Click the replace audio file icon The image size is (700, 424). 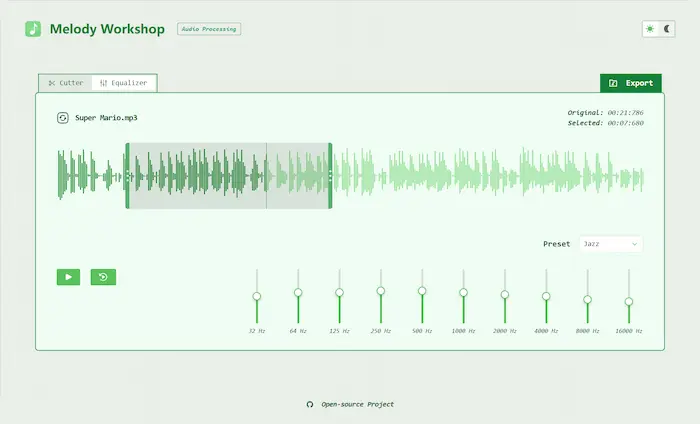pos(63,118)
